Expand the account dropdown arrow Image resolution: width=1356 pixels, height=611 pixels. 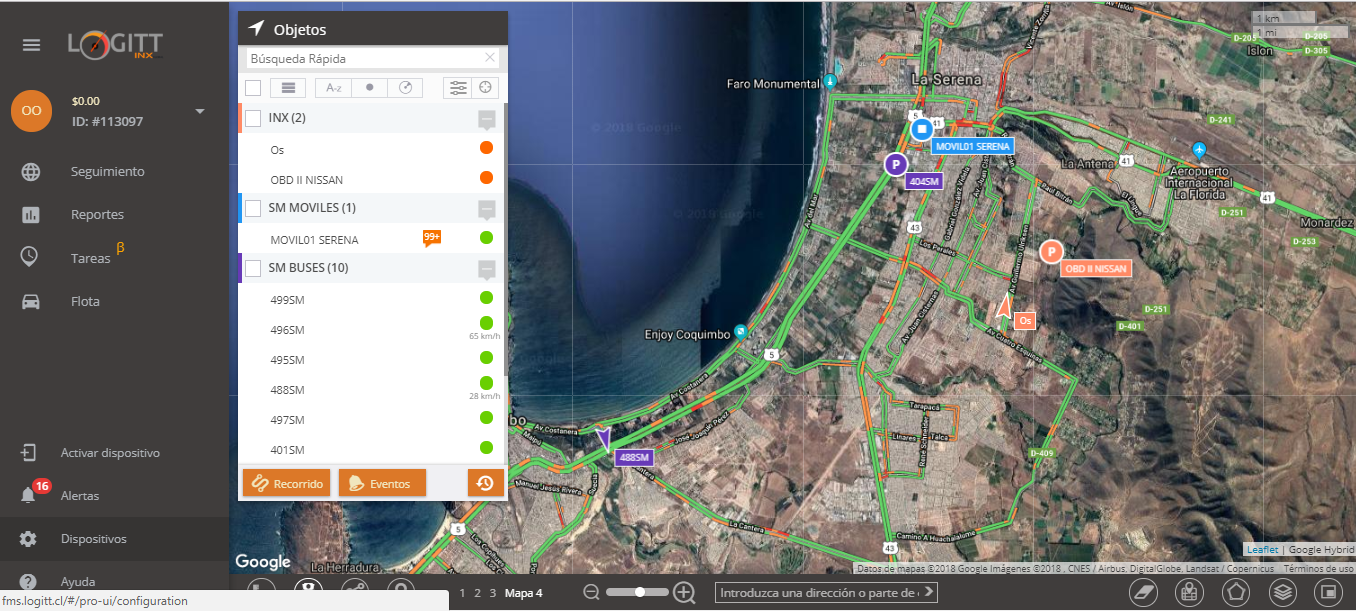coord(200,111)
